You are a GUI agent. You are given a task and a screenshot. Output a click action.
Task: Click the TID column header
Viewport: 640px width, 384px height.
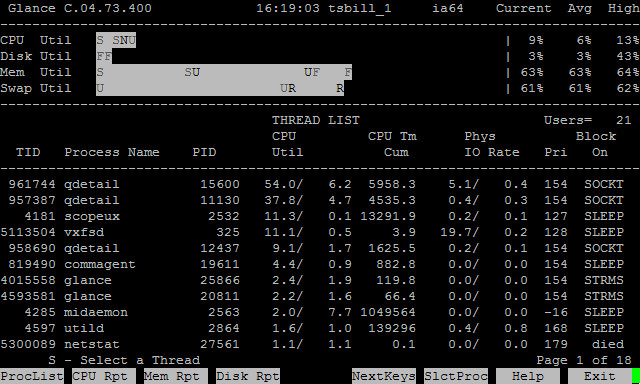[28, 152]
